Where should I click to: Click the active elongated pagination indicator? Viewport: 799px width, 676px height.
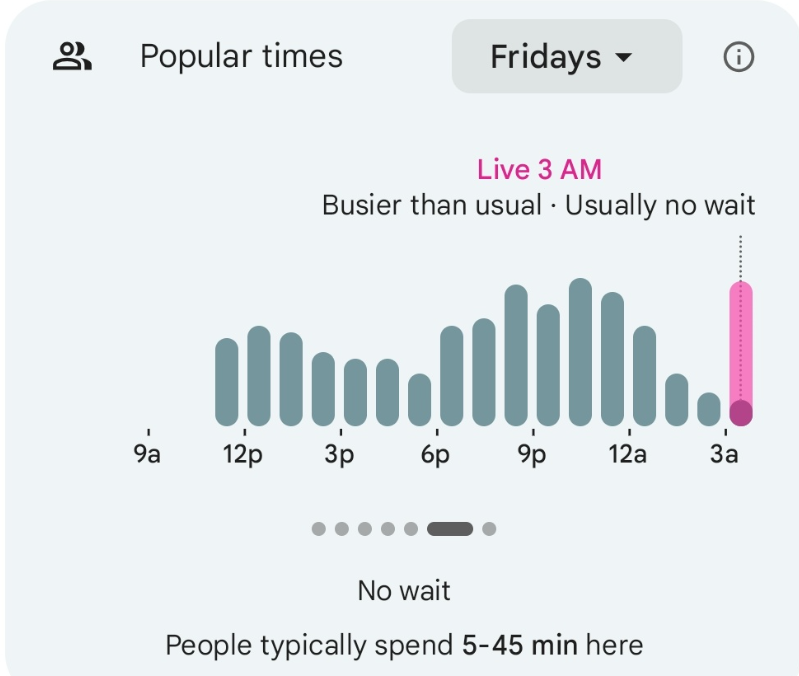[x=450, y=529]
